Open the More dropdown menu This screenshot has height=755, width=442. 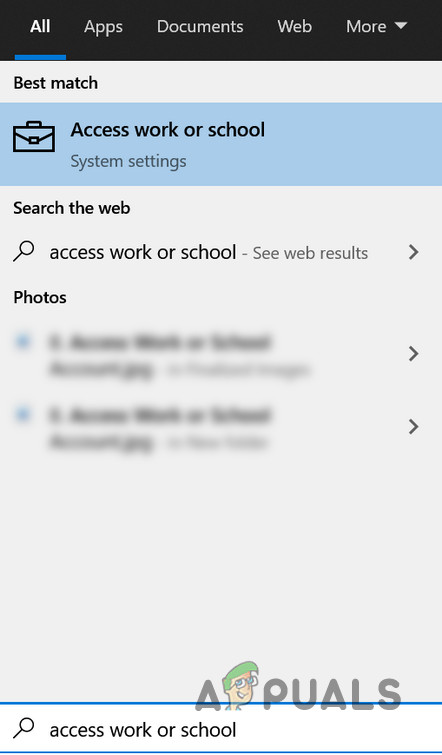(377, 27)
